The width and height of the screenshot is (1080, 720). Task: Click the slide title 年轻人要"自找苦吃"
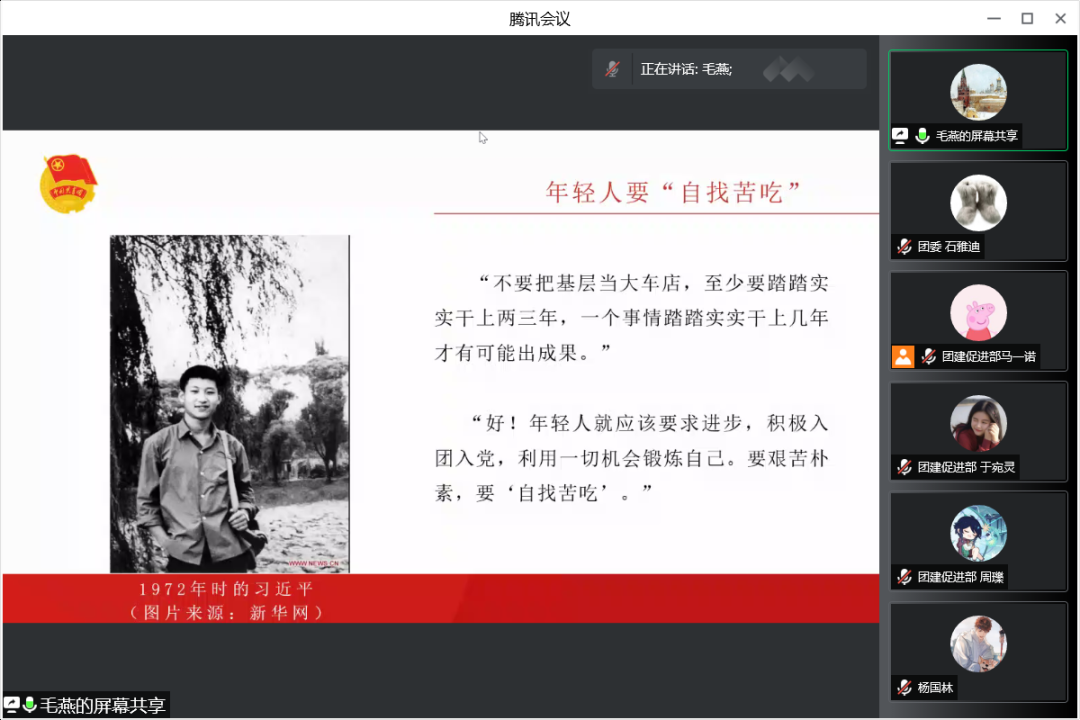tap(674, 192)
